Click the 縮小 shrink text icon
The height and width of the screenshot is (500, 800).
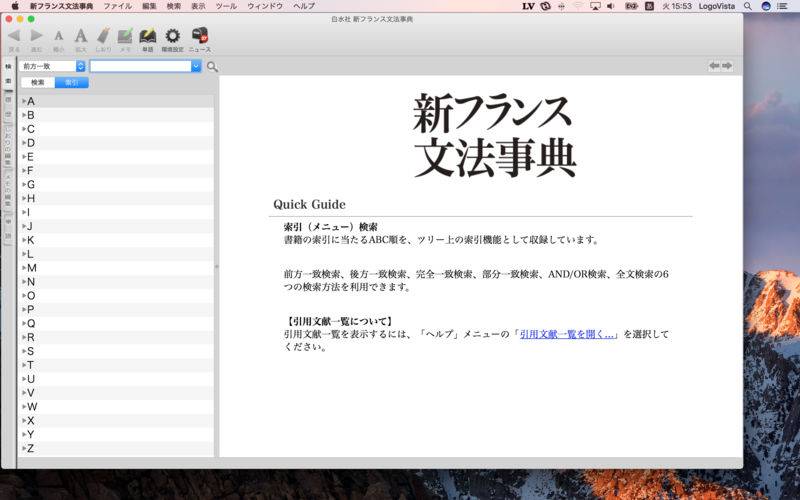[x=58, y=37]
